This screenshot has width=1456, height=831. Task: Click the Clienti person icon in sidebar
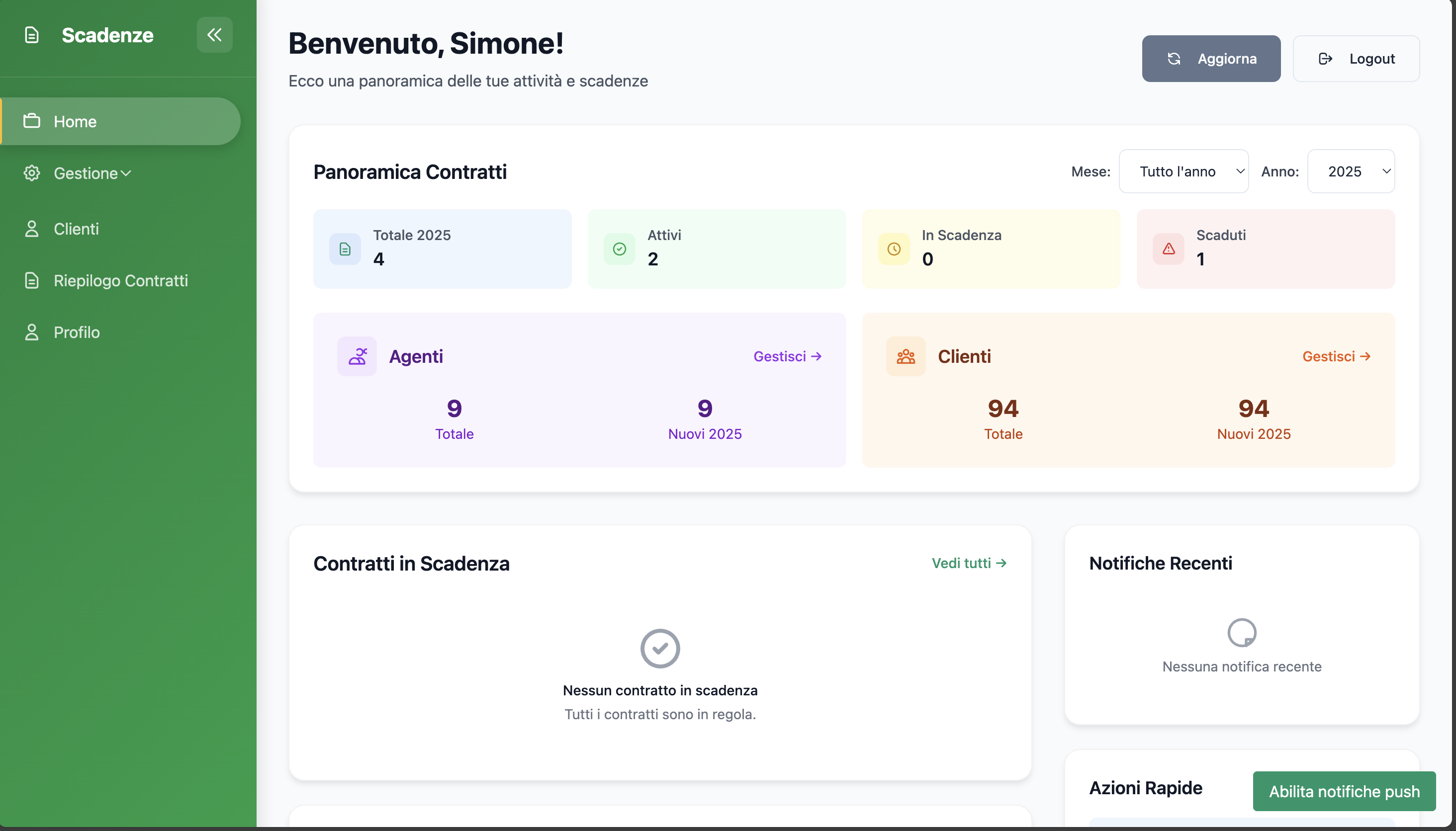(32, 228)
